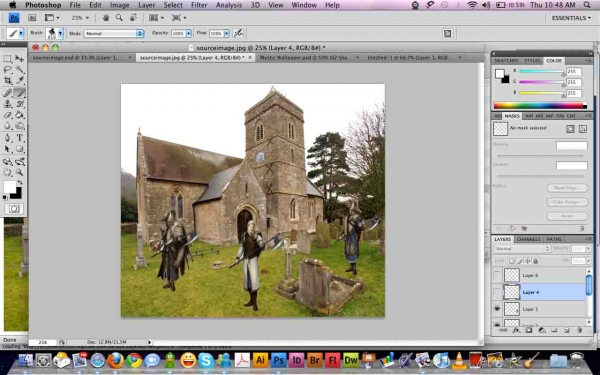
Task: Select the Move tool
Action: point(20,59)
